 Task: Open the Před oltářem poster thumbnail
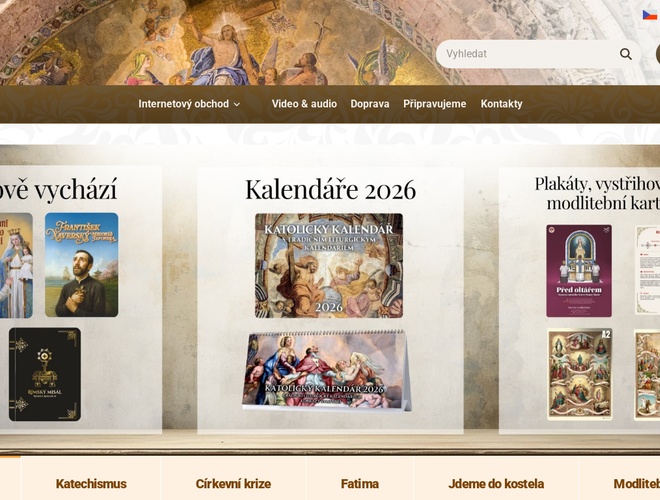[x=579, y=271]
